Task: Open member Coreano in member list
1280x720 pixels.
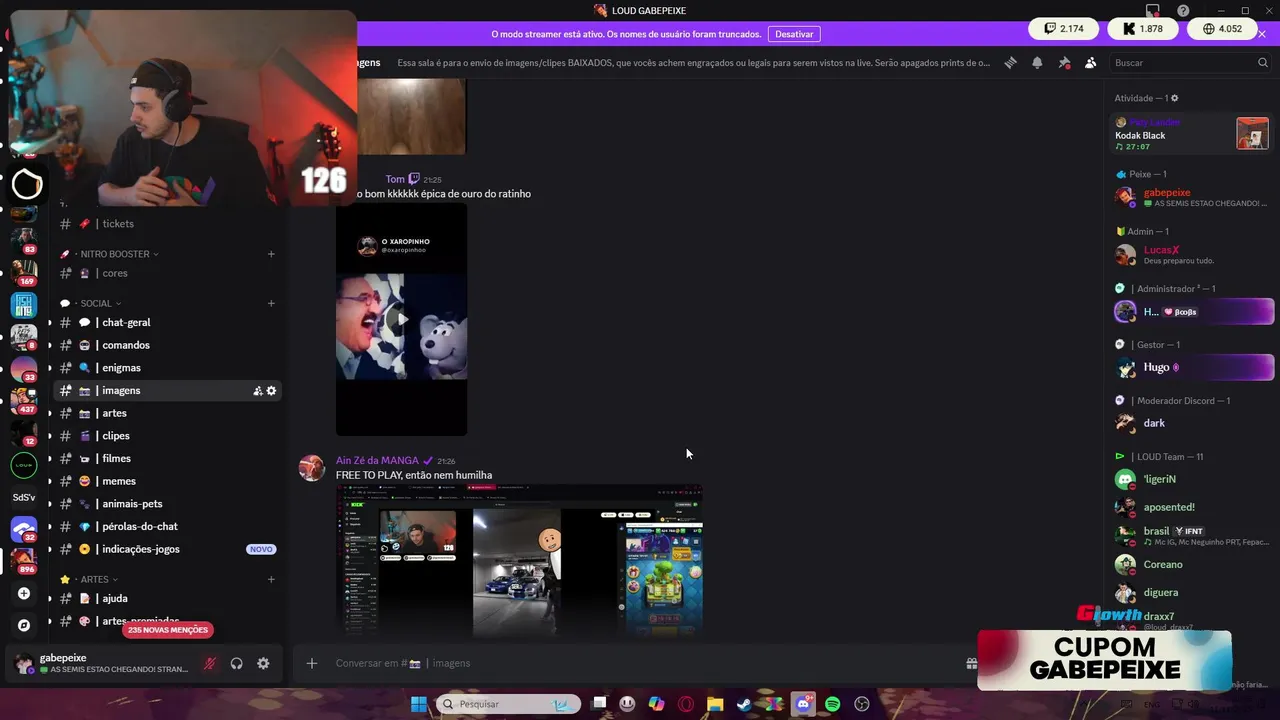Action: [x=1192, y=564]
